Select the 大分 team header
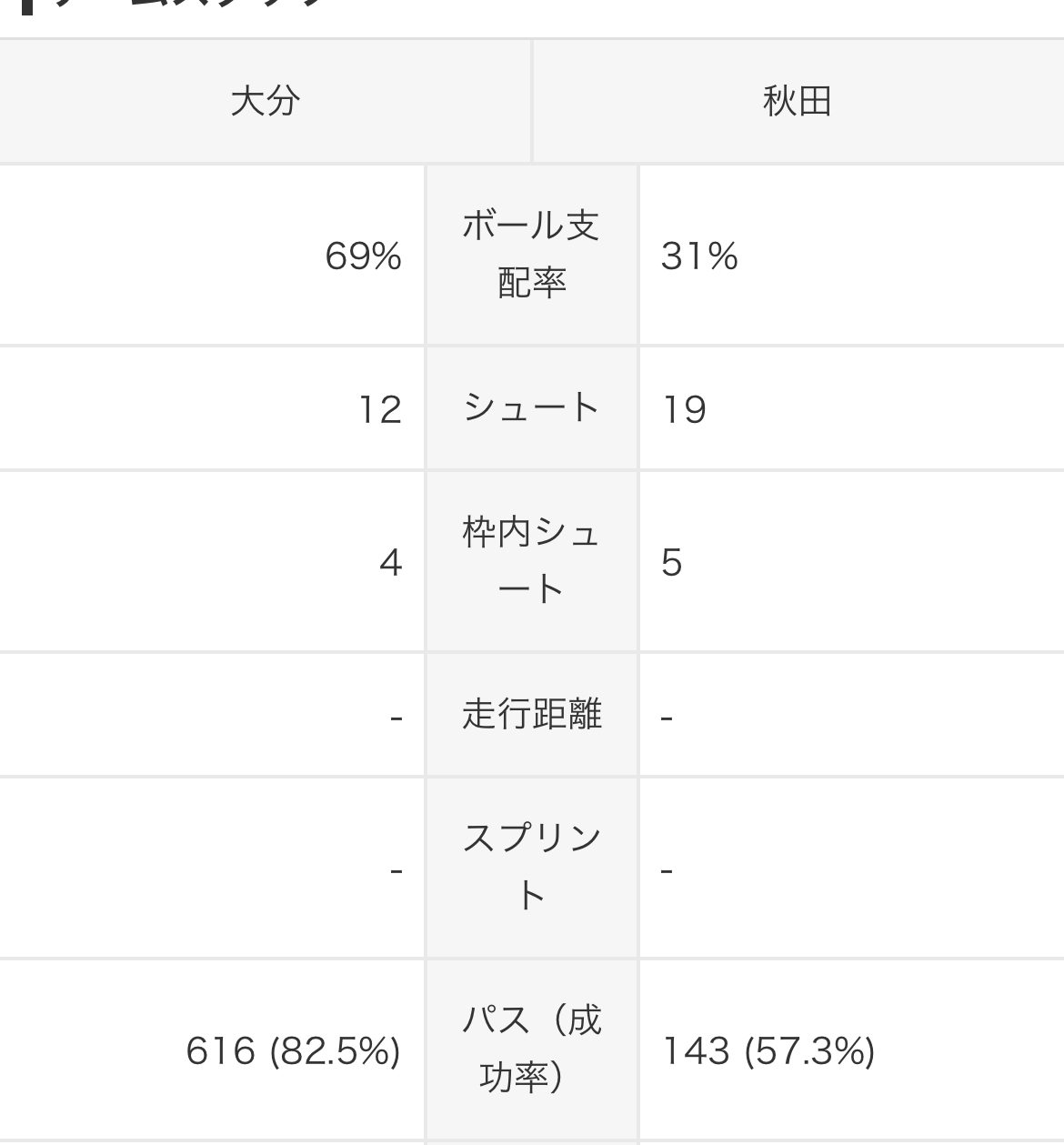This screenshot has height=1145, width=1064. point(265,101)
